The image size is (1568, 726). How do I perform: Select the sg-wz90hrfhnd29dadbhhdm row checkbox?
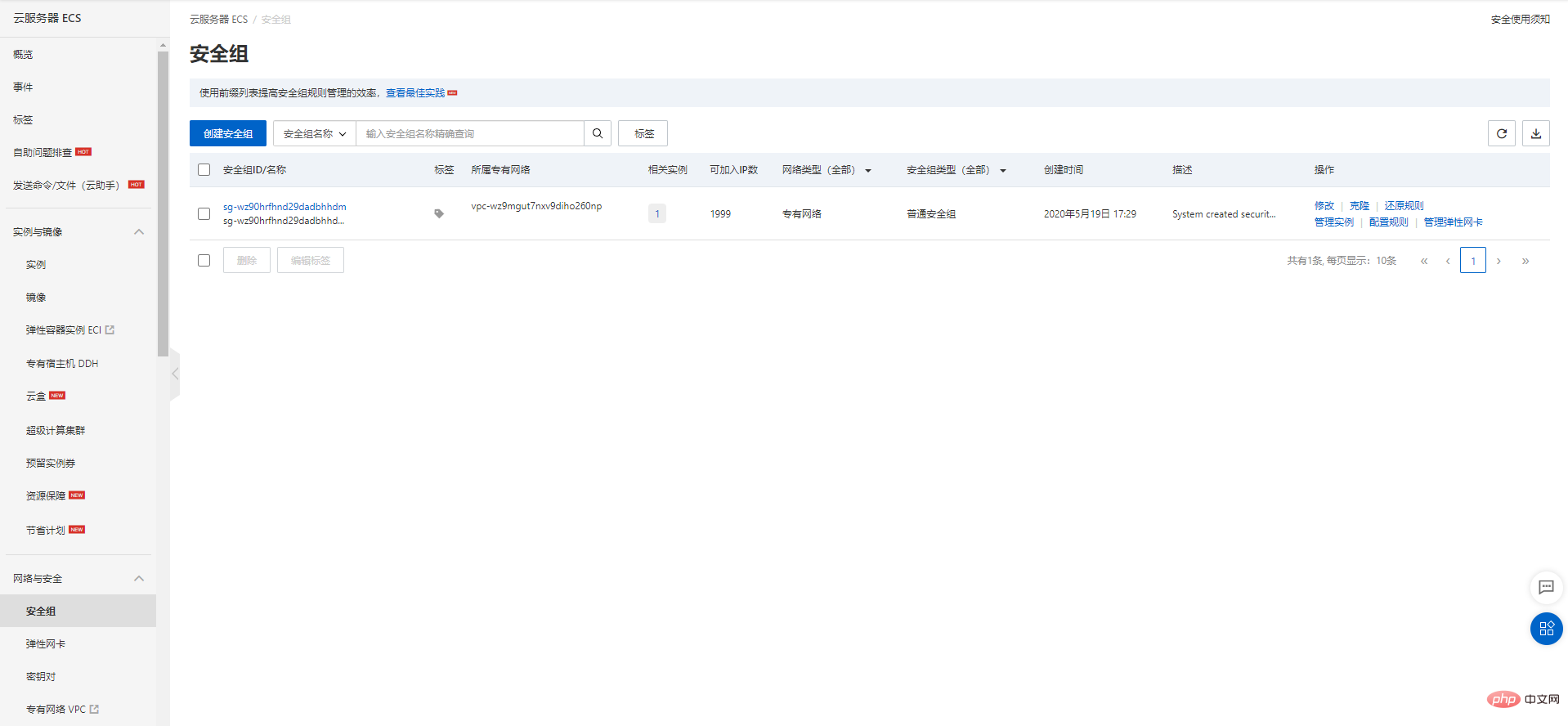[204, 213]
